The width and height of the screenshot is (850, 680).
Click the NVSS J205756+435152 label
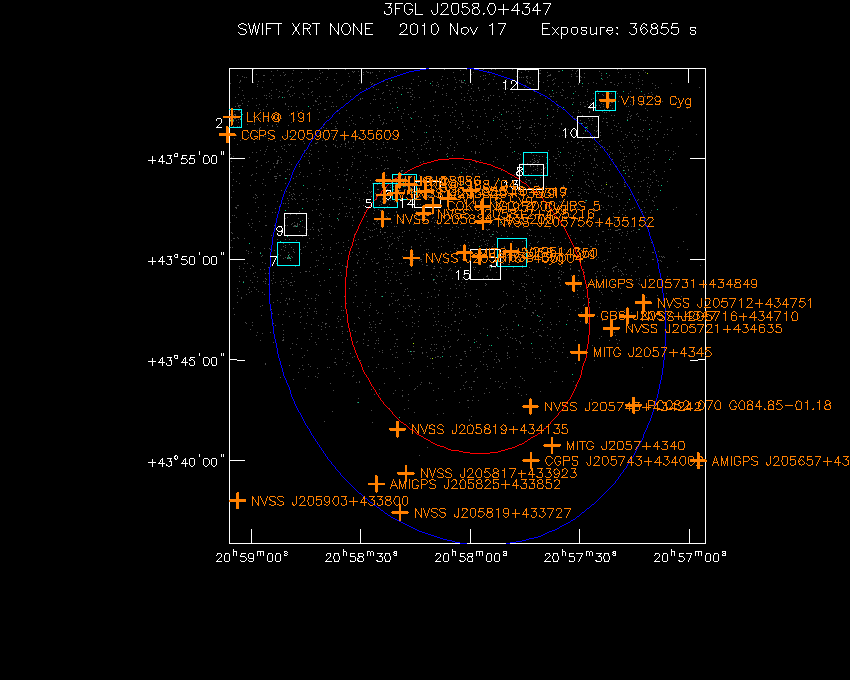coord(575,222)
